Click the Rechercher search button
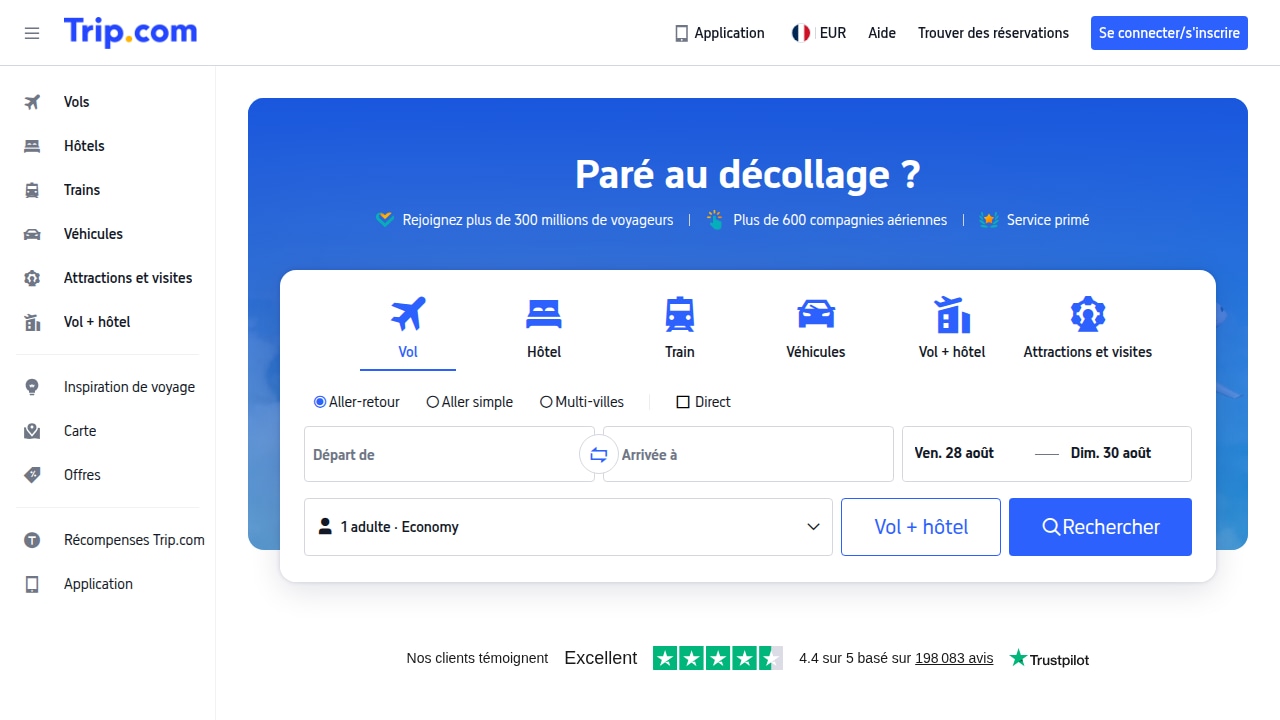The image size is (1280, 720). click(1100, 527)
